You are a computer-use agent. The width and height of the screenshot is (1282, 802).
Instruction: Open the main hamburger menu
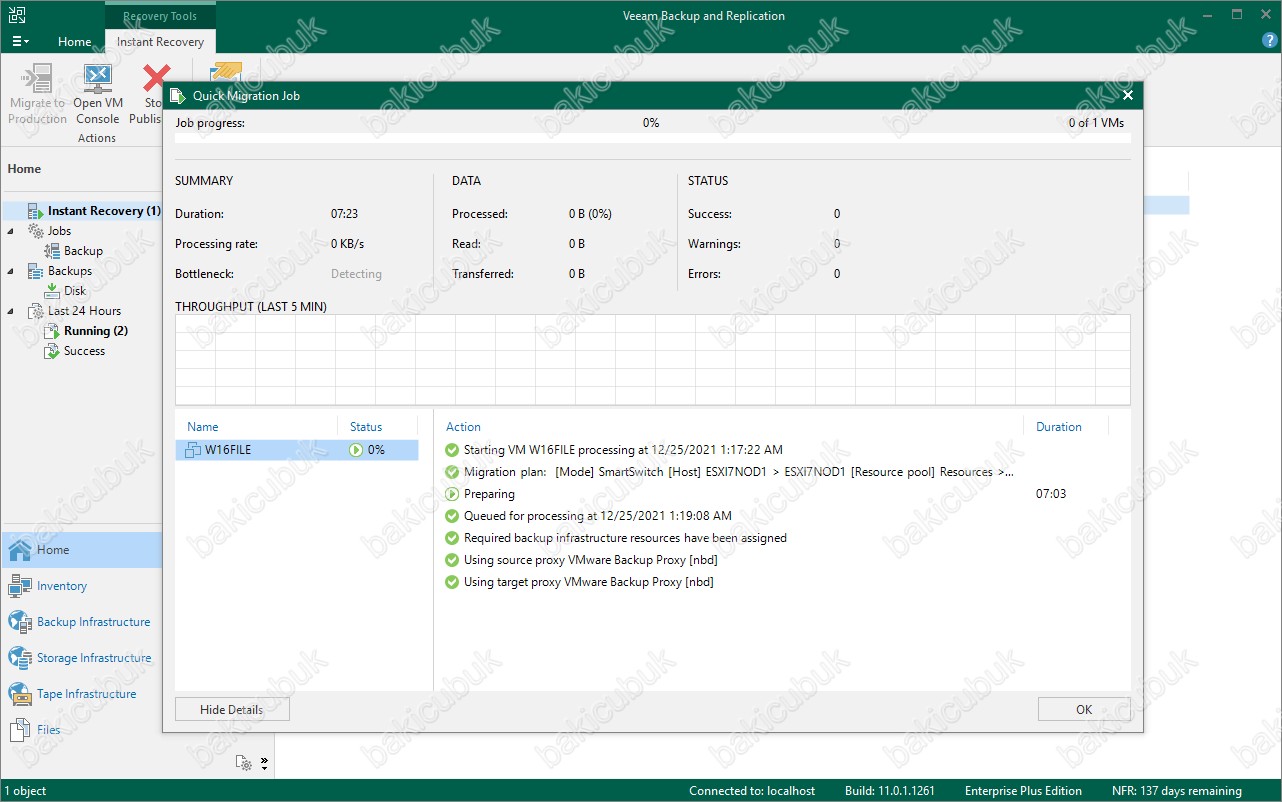point(20,42)
